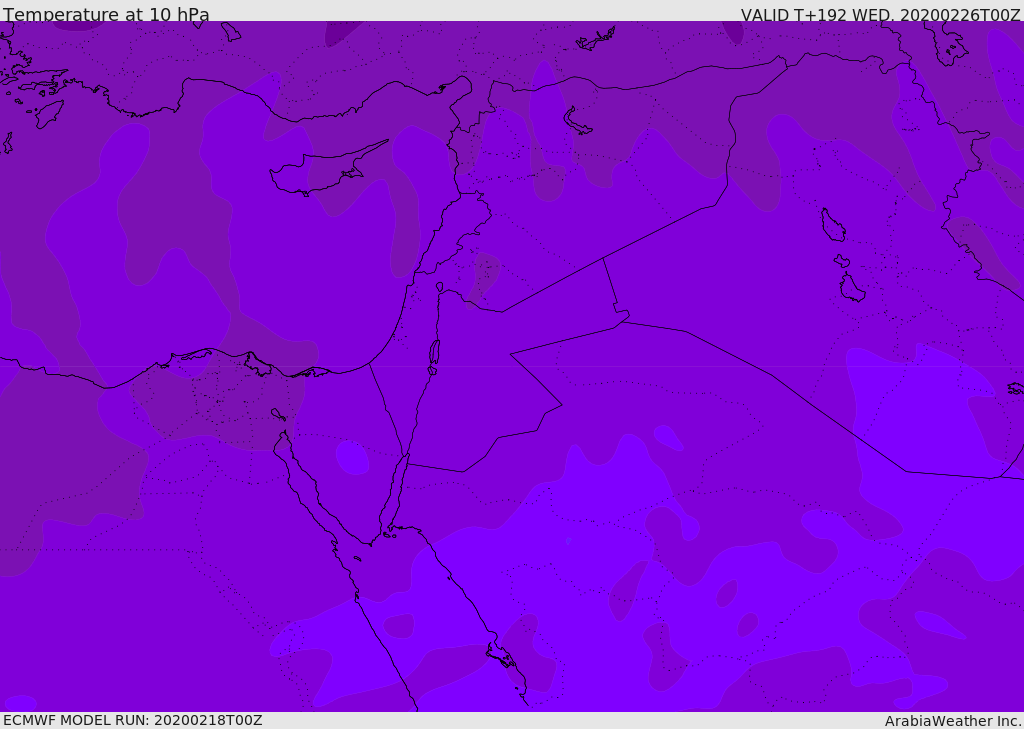Screen dimensions: 1024x729
Task: Click the Dead Sea outline on the map
Action: (434, 357)
